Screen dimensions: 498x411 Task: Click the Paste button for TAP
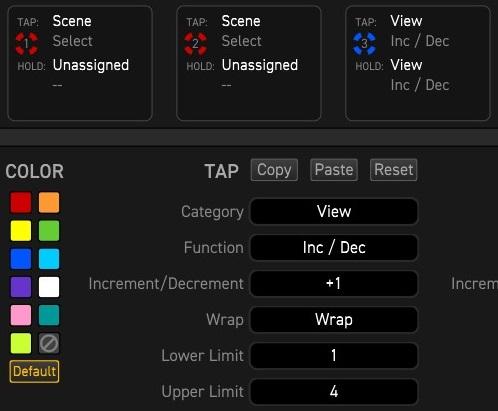[x=334, y=170]
